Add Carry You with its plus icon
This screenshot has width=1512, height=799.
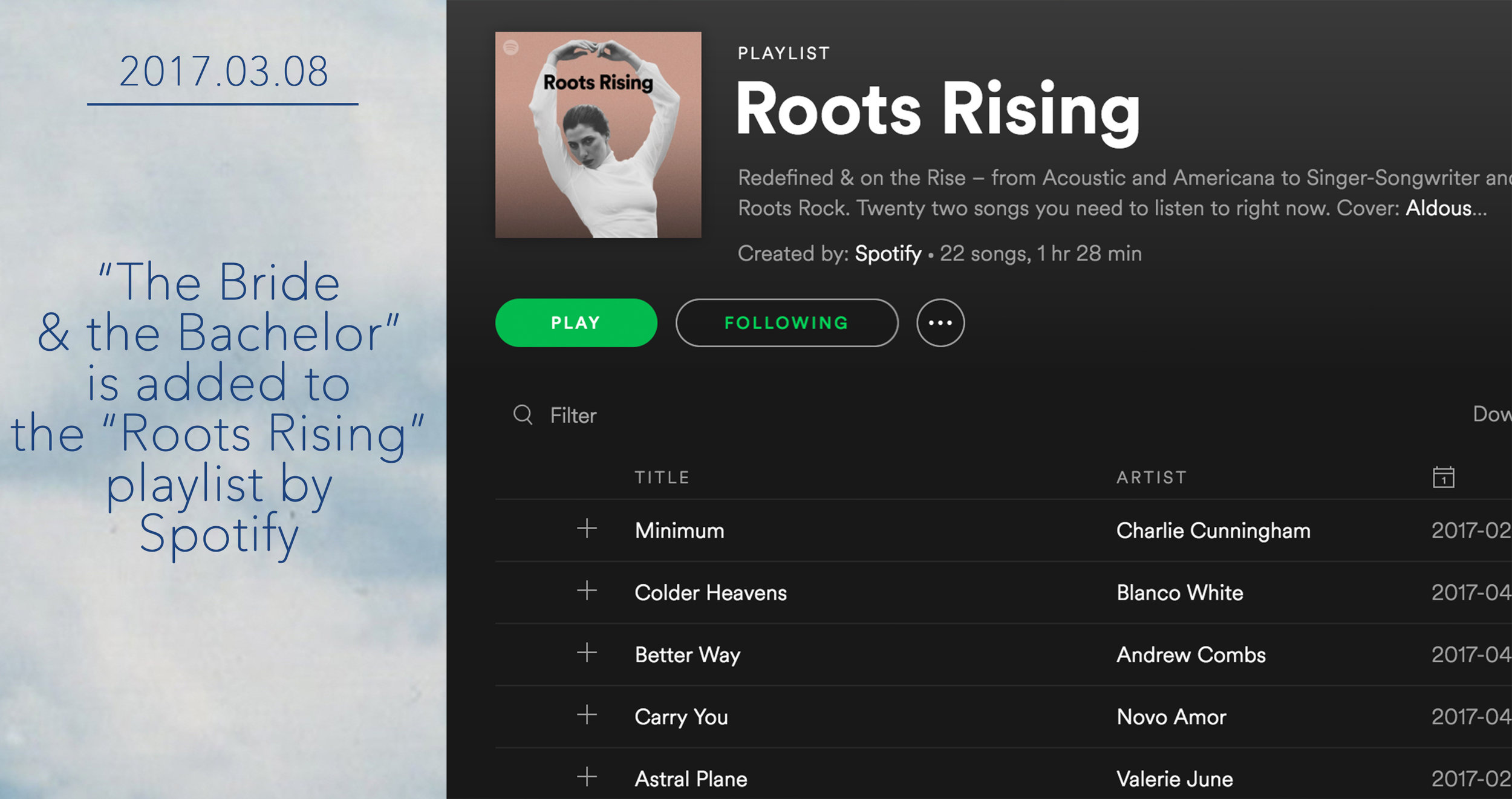[x=587, y=715]
